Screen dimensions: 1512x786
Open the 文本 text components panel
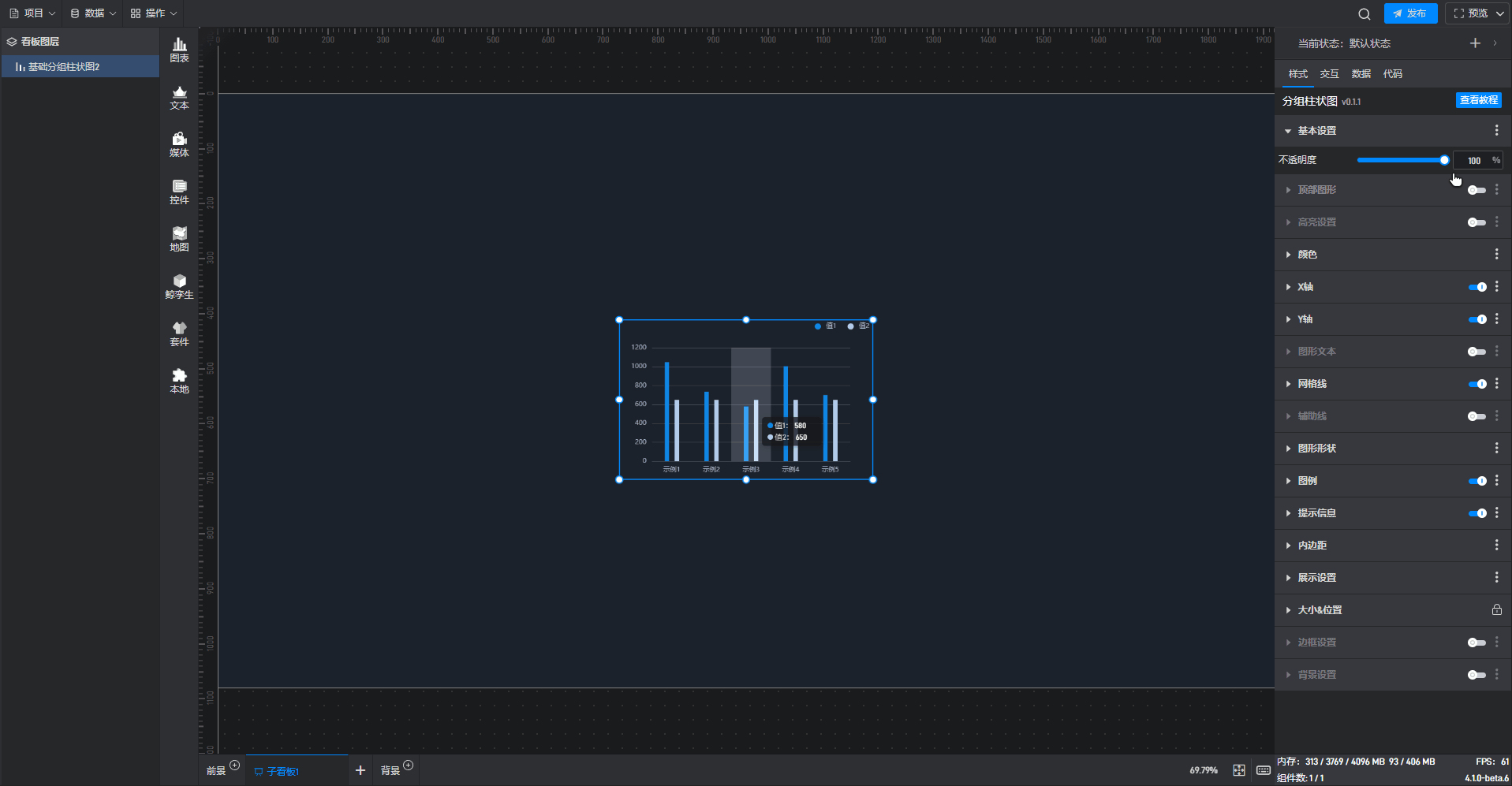pyautogui.click(x=179, y=98)
